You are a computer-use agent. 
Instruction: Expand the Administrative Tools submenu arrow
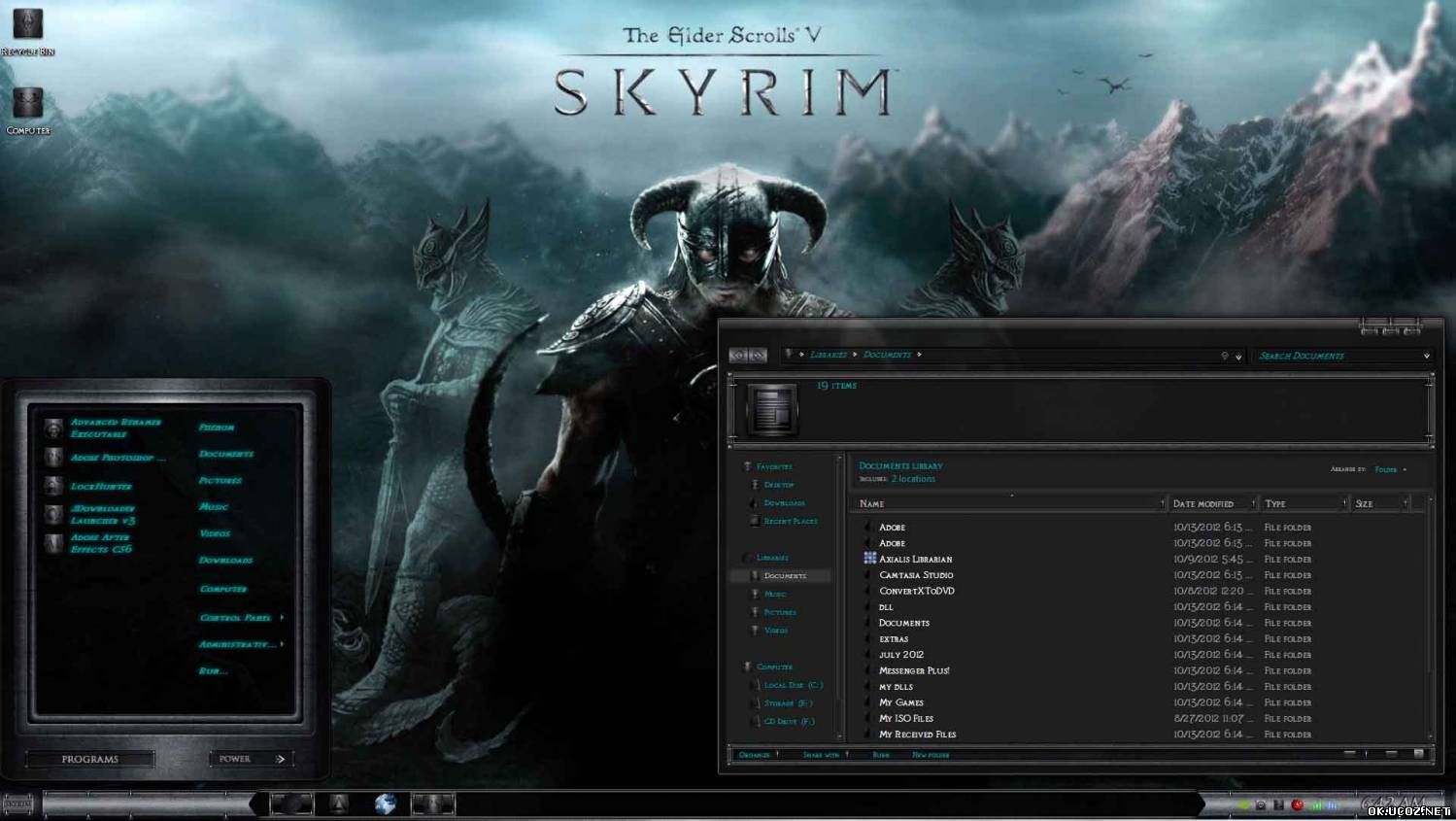pos(282,643)
